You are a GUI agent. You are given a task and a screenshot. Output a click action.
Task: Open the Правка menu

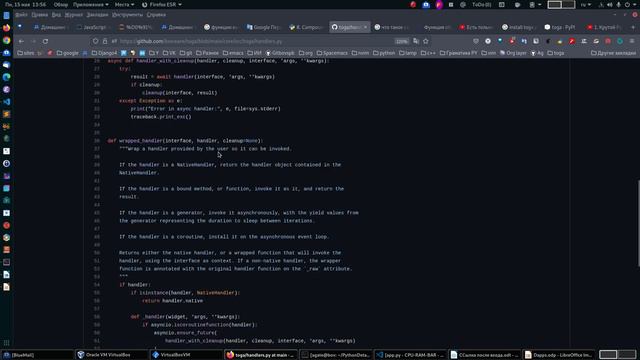40,15
